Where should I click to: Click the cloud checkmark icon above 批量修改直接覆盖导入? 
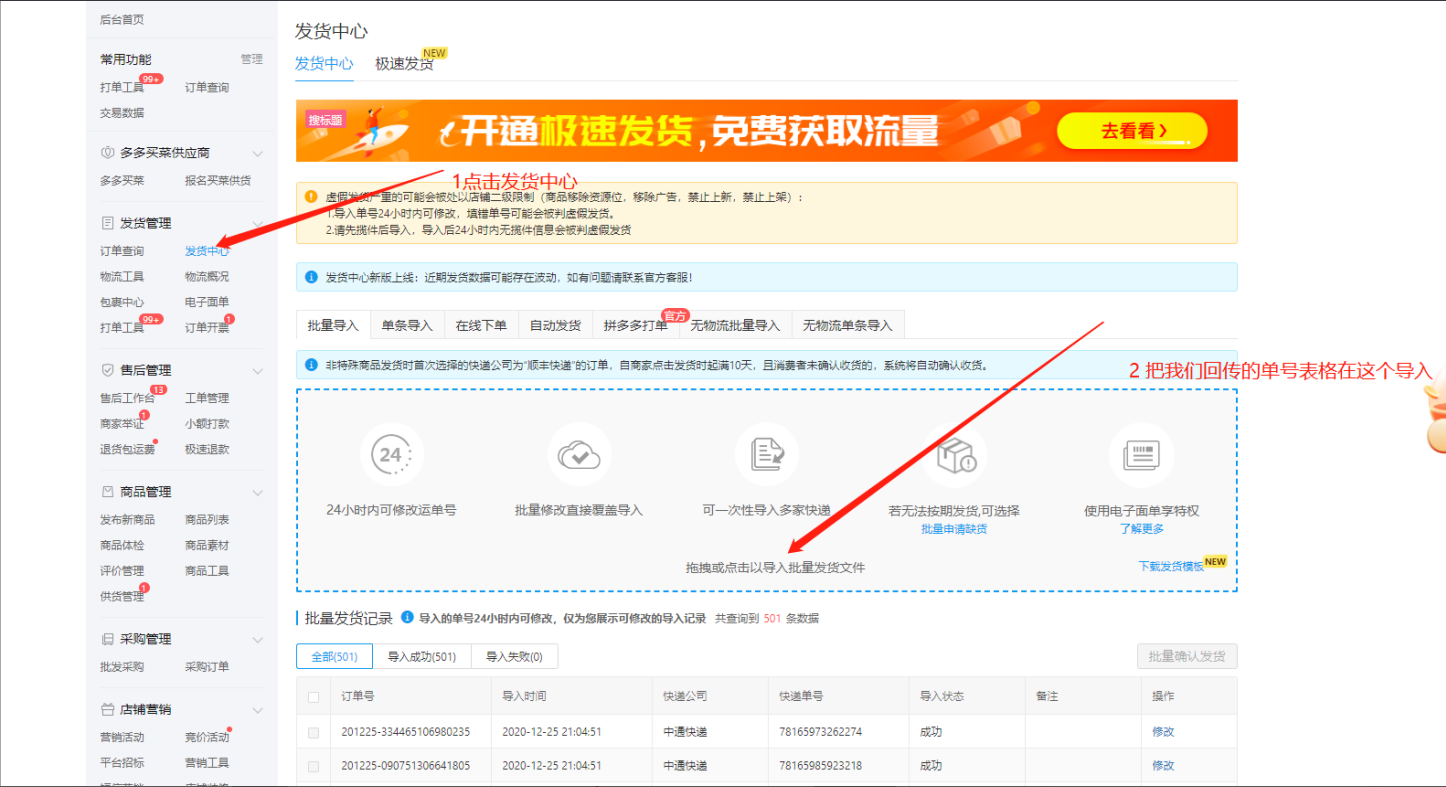click(x=579, y=456)
